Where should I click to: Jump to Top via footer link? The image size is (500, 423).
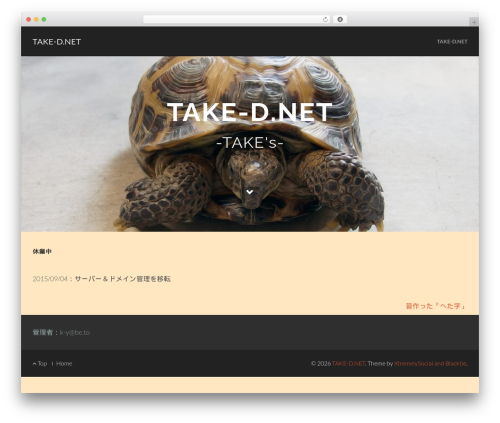pyautogui.click(x=40, y=363)
